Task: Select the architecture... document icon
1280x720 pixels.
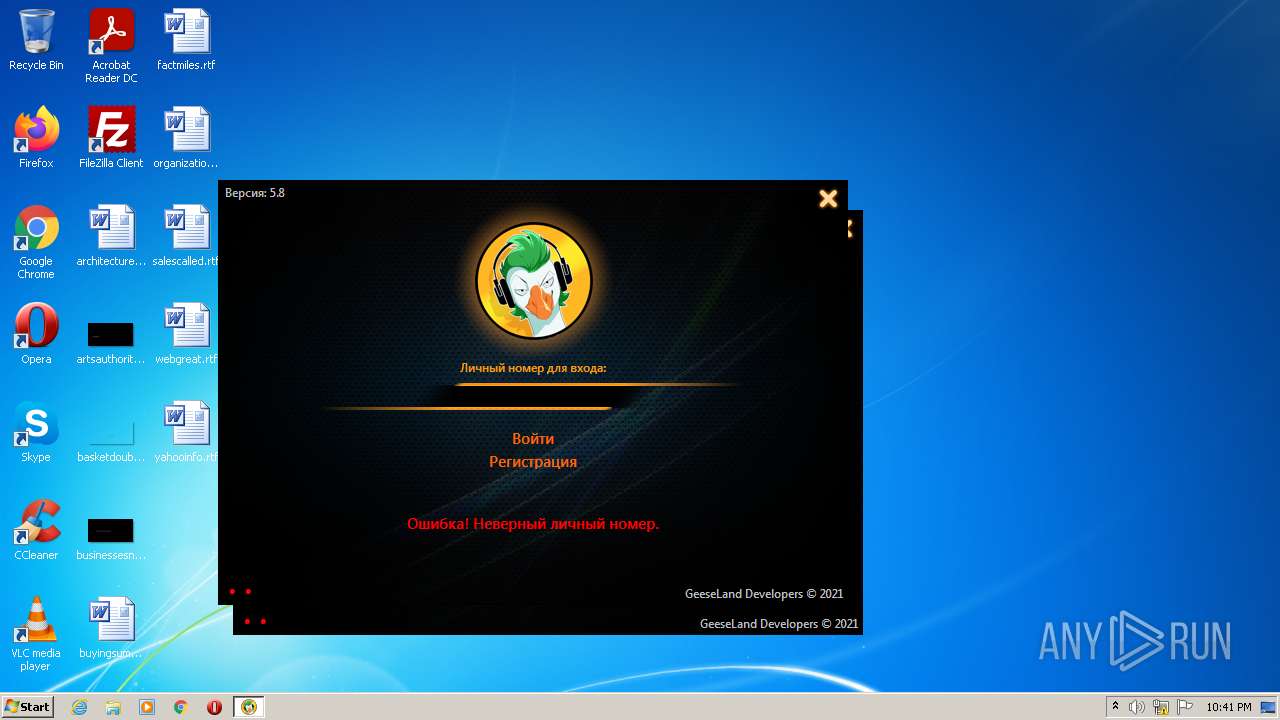Action: click(x=111, y=236)
